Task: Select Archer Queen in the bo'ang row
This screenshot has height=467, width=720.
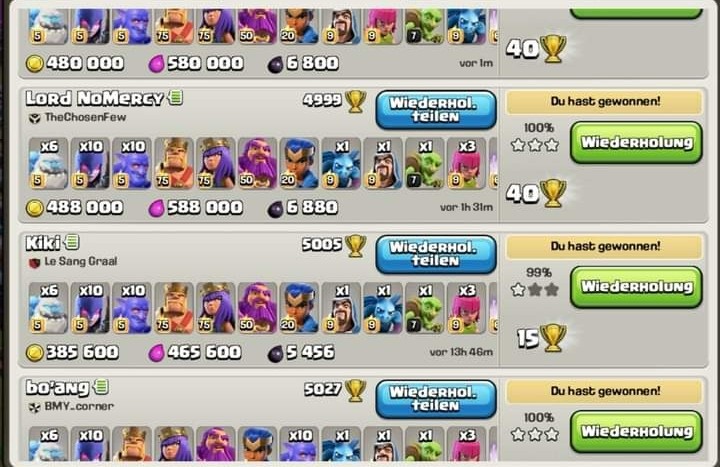Action: (174, 444)
